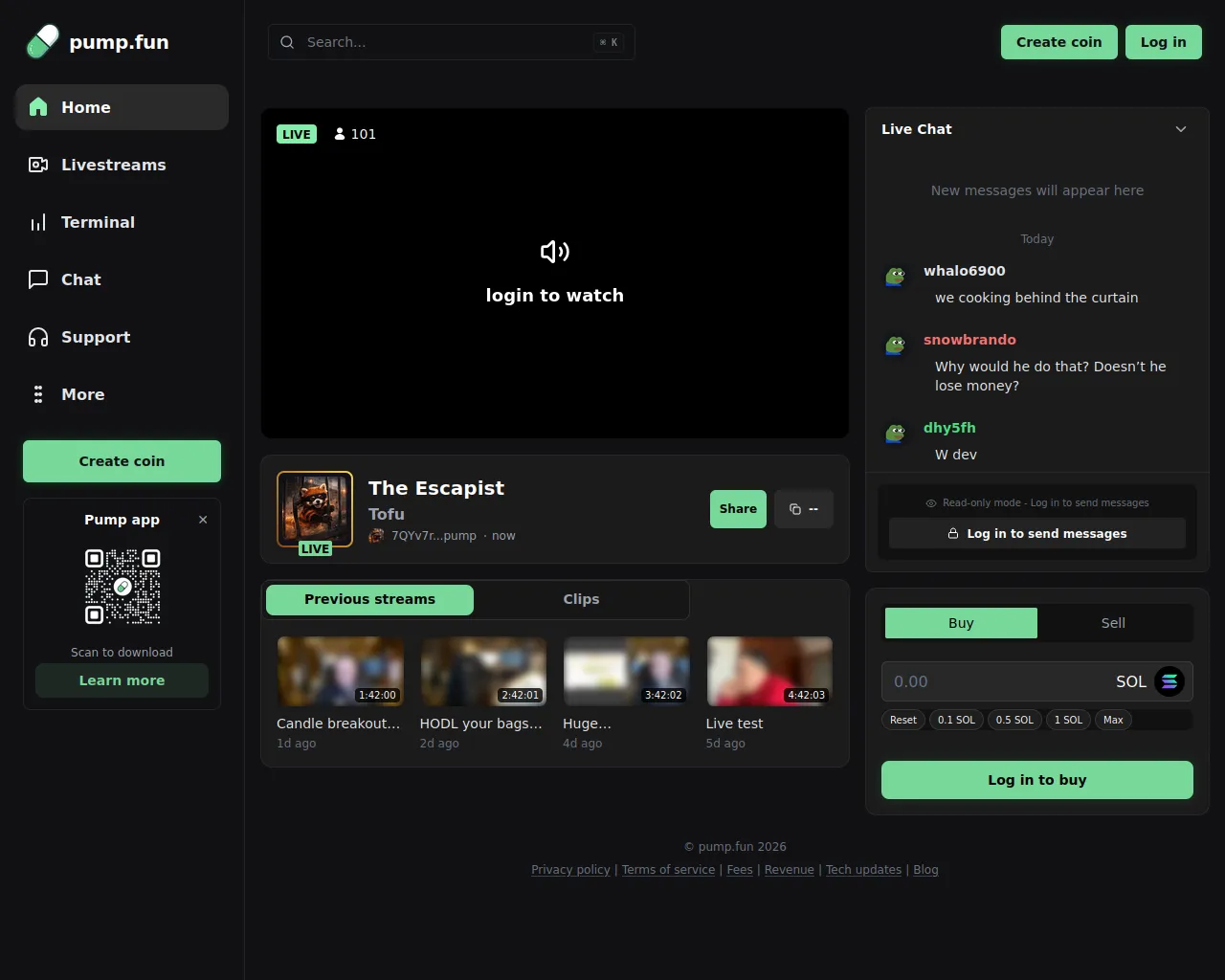Click the Terminal bars icon
Viewport: 1225px width, 980px height.
(38, 222)
